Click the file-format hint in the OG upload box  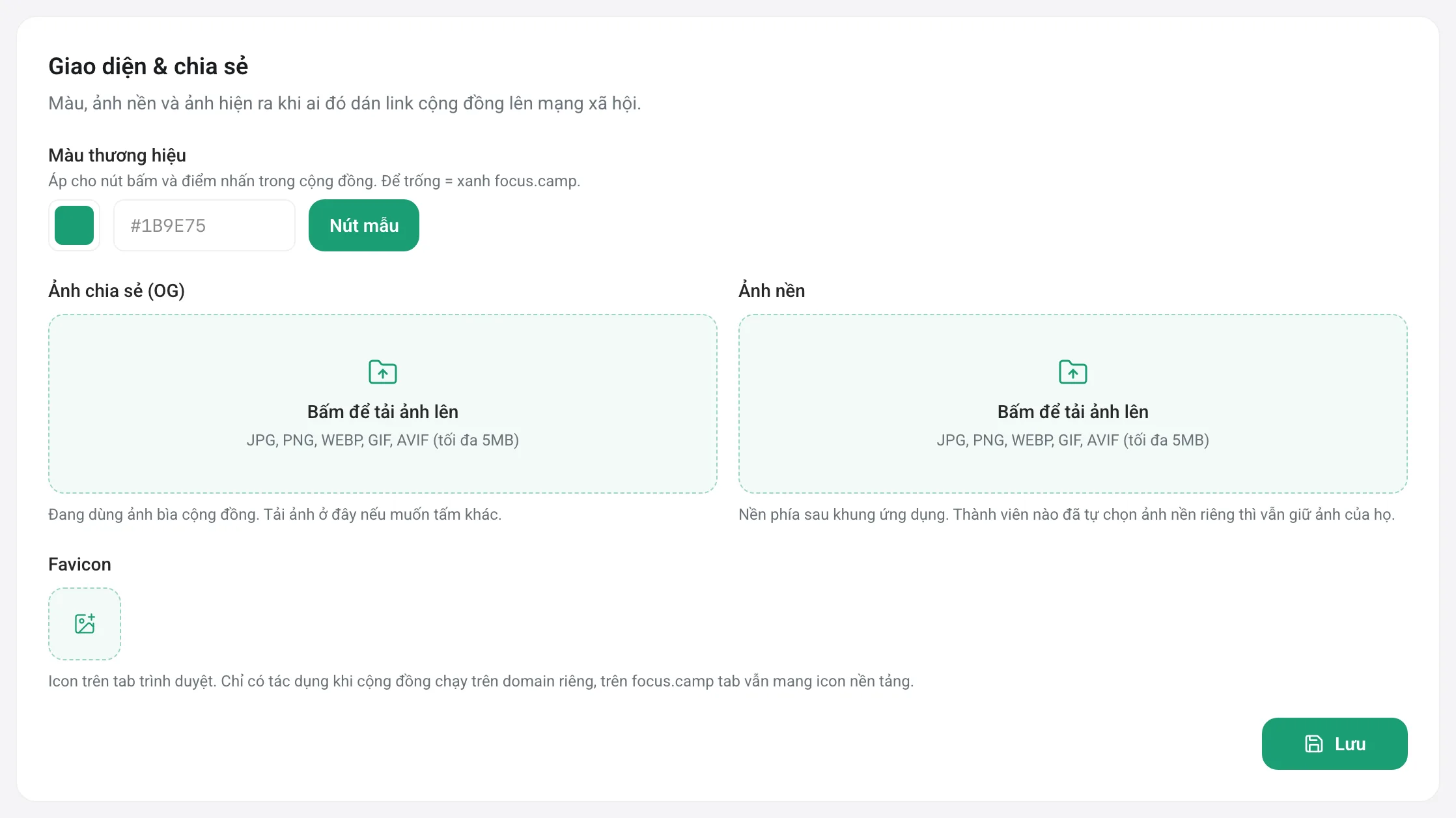(383, 440)
